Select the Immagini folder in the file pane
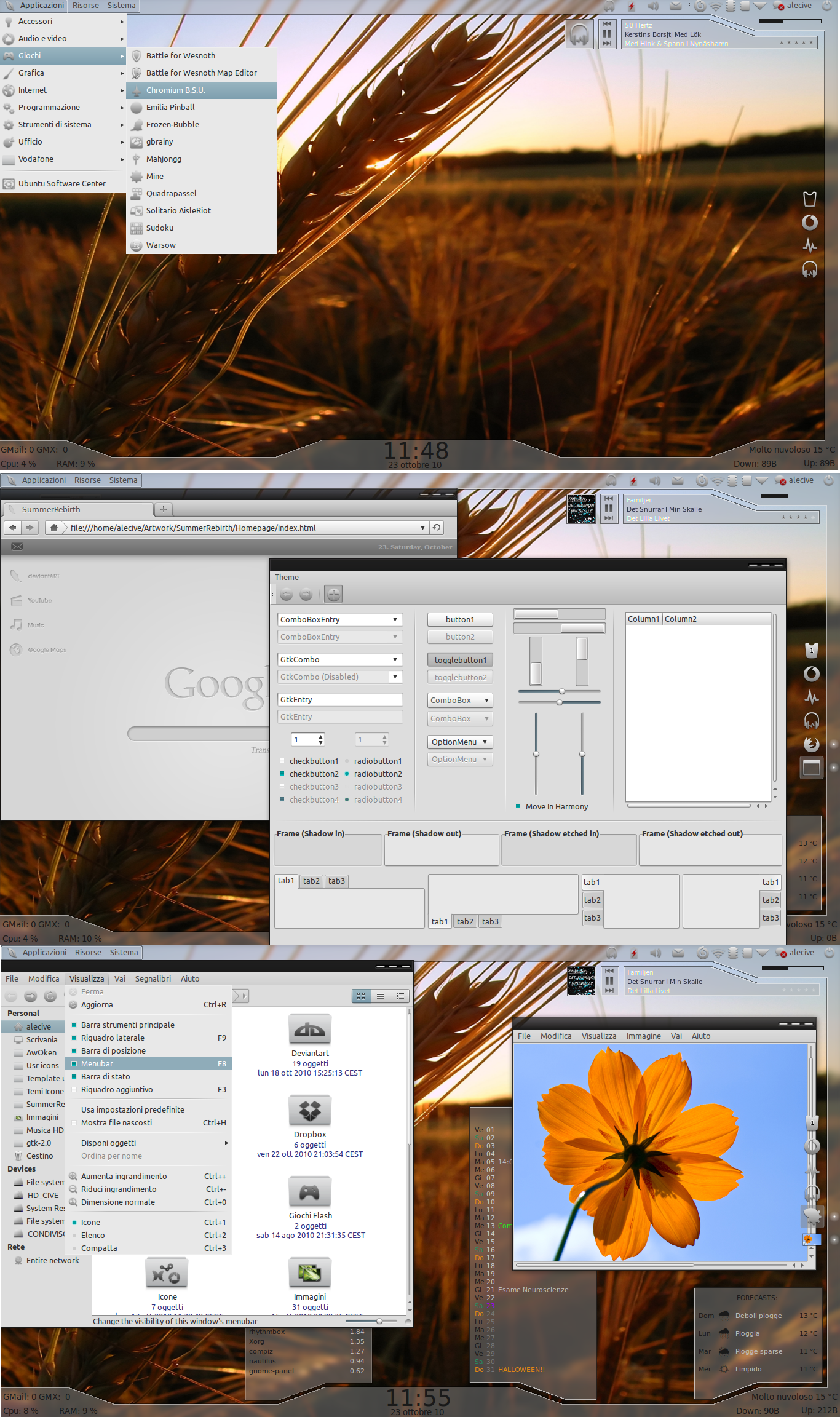 coord(310,1273)
